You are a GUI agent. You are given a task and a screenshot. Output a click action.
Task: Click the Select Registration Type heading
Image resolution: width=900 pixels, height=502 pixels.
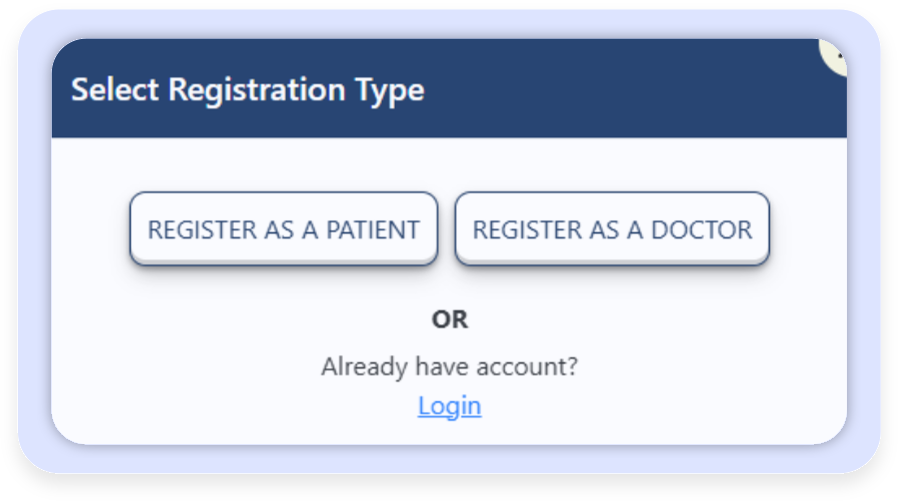tap(247, 91)
